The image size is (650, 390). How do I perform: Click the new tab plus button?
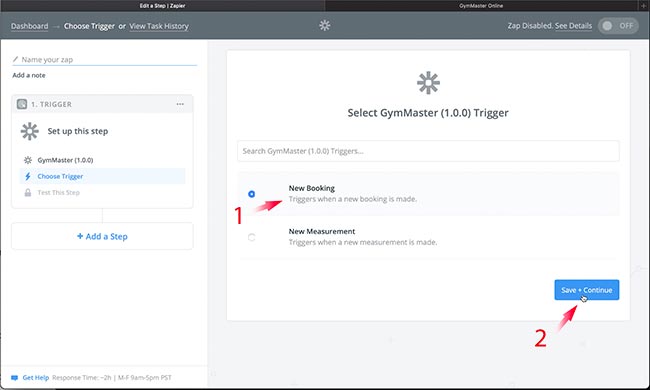[643, 5]
